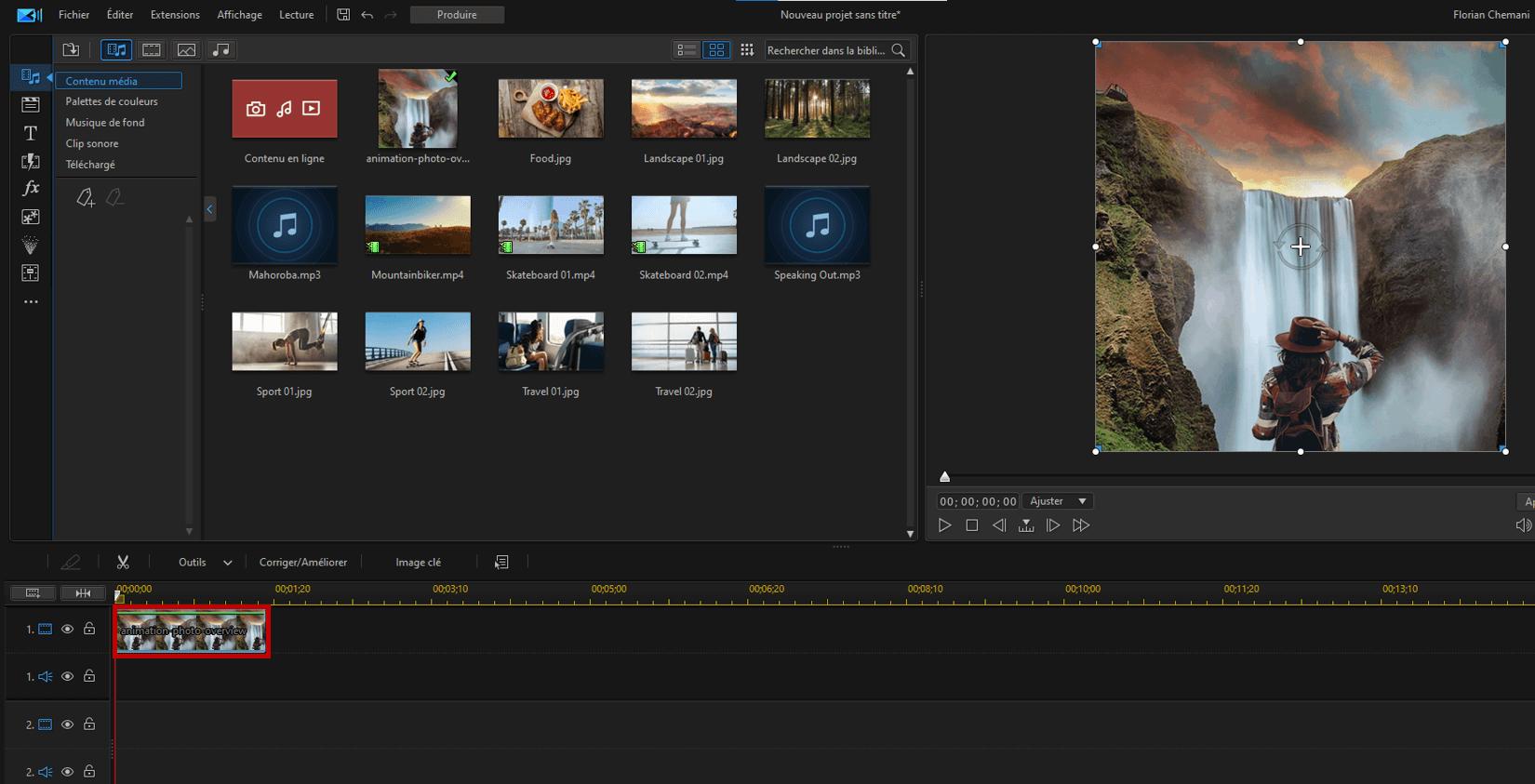Image resolution: width=1535 pixels, height=784 pixels.
Task: Collapse the media sidebar panel arrow
Action: click(x=209, y=208)
